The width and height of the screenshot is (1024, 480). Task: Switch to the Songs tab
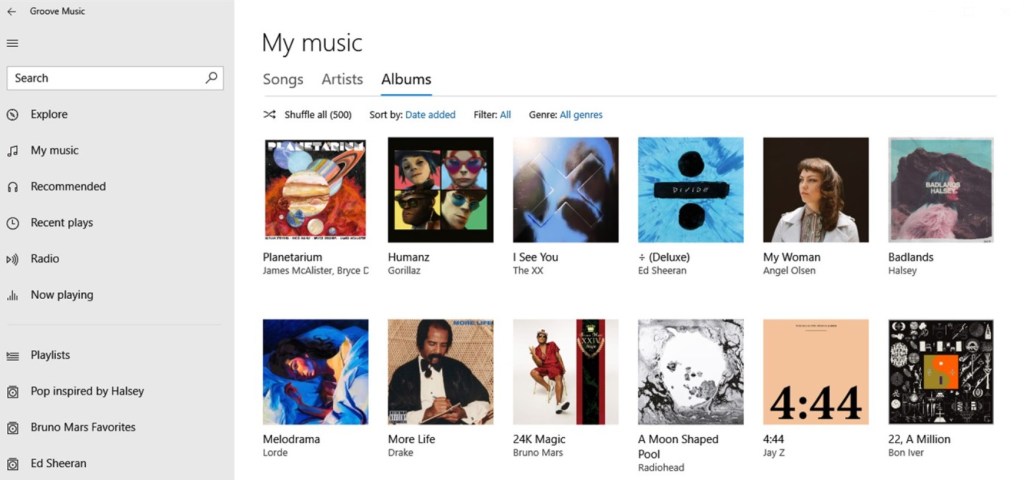coord(283,80)
